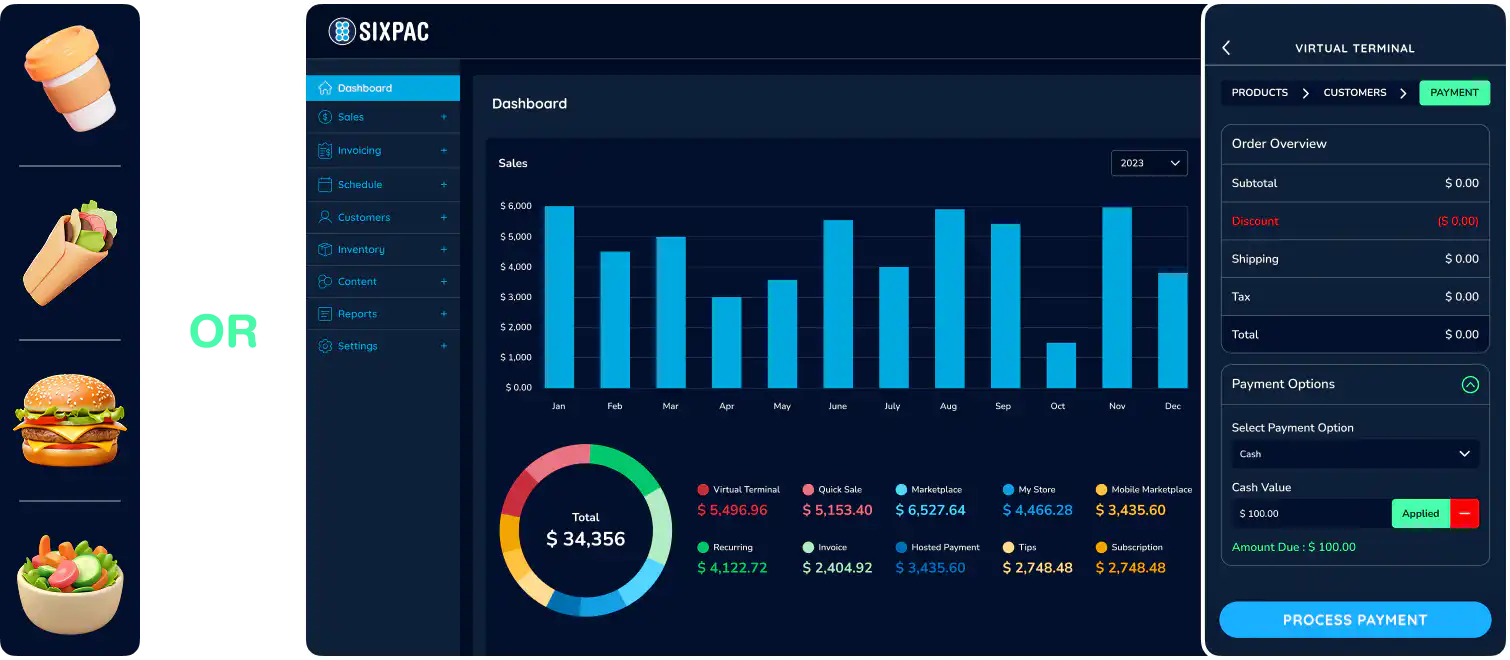
Task: Click the Invoicing icon in sidebar
Action: (325, 151)
